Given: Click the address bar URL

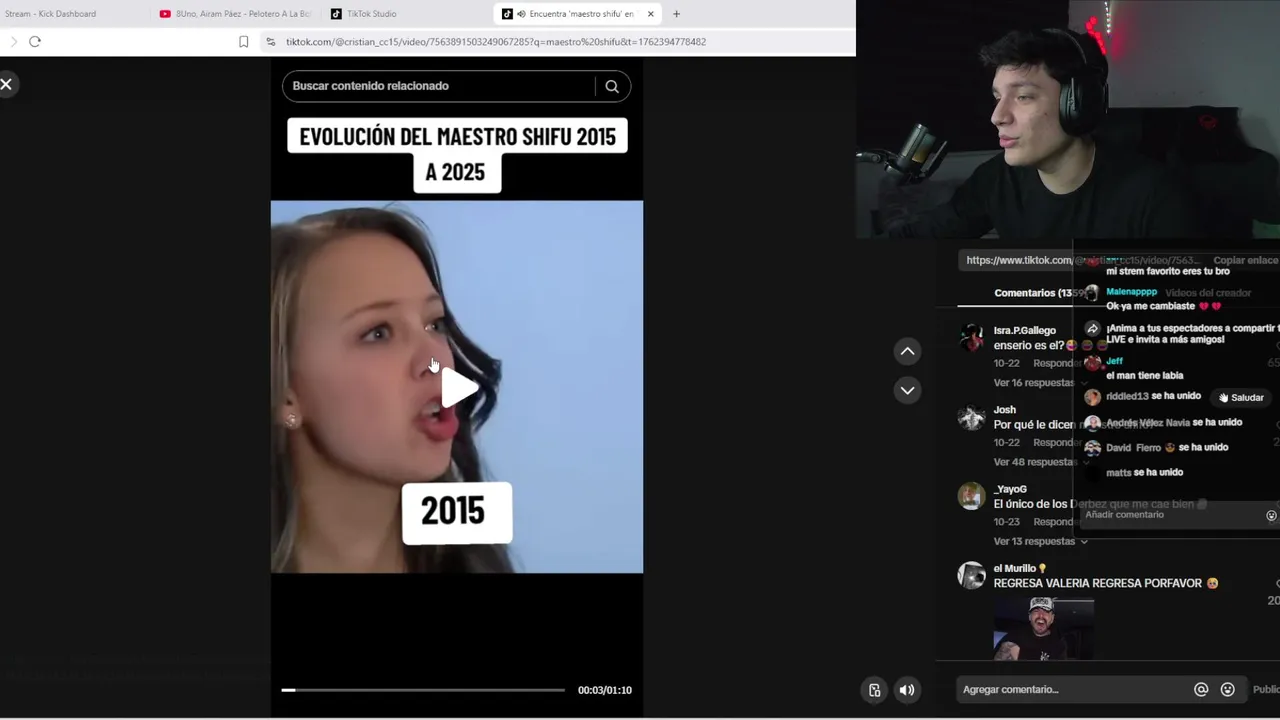Looking at the screenshot, I should (496, 42).
